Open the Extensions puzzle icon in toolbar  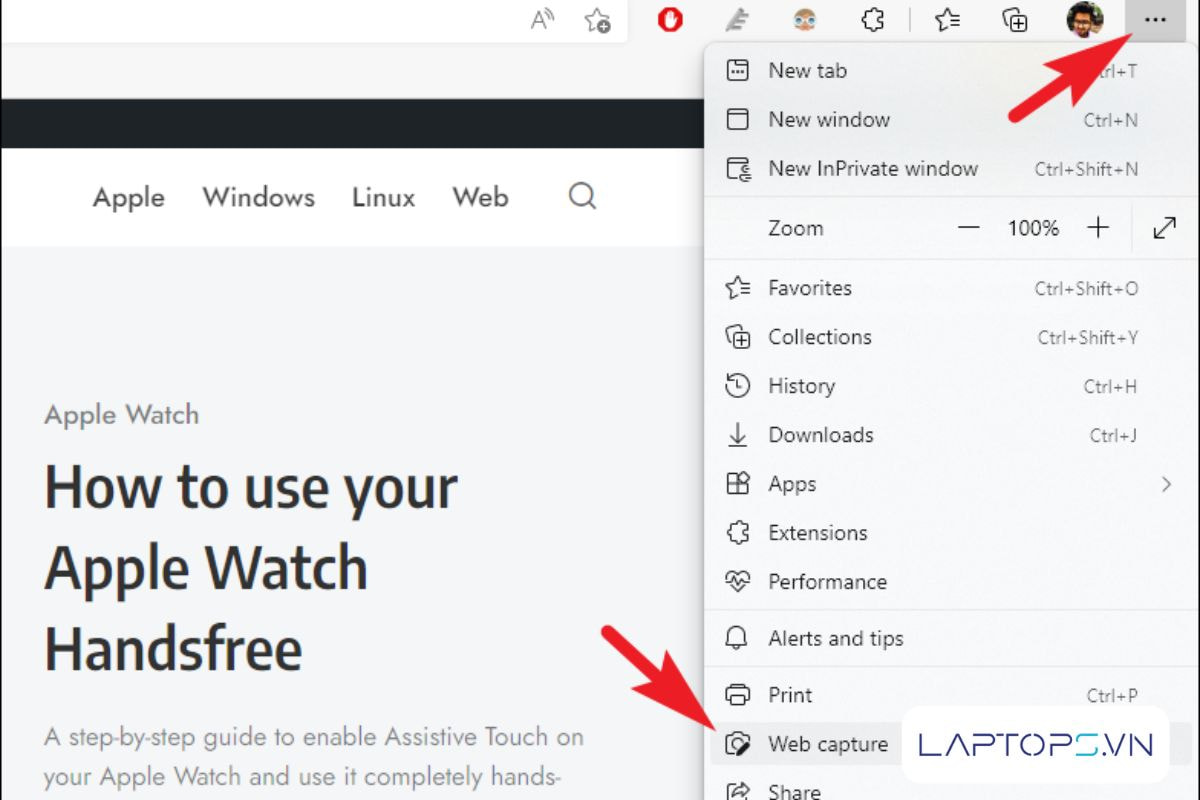click(873, 20)
